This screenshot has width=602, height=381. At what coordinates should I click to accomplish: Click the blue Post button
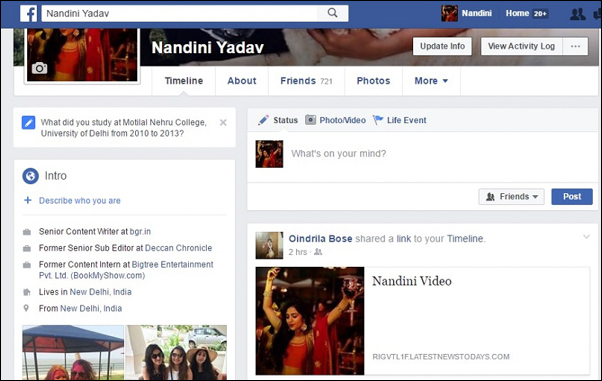click(572, 197)
